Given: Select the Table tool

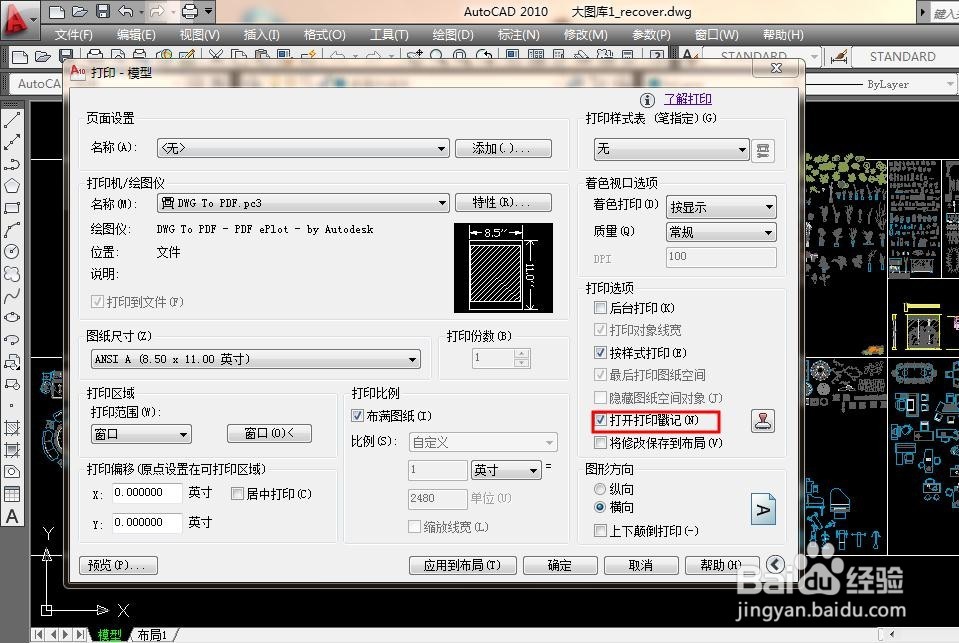Looking at the screenshot, I should click(x=12, y=494).
